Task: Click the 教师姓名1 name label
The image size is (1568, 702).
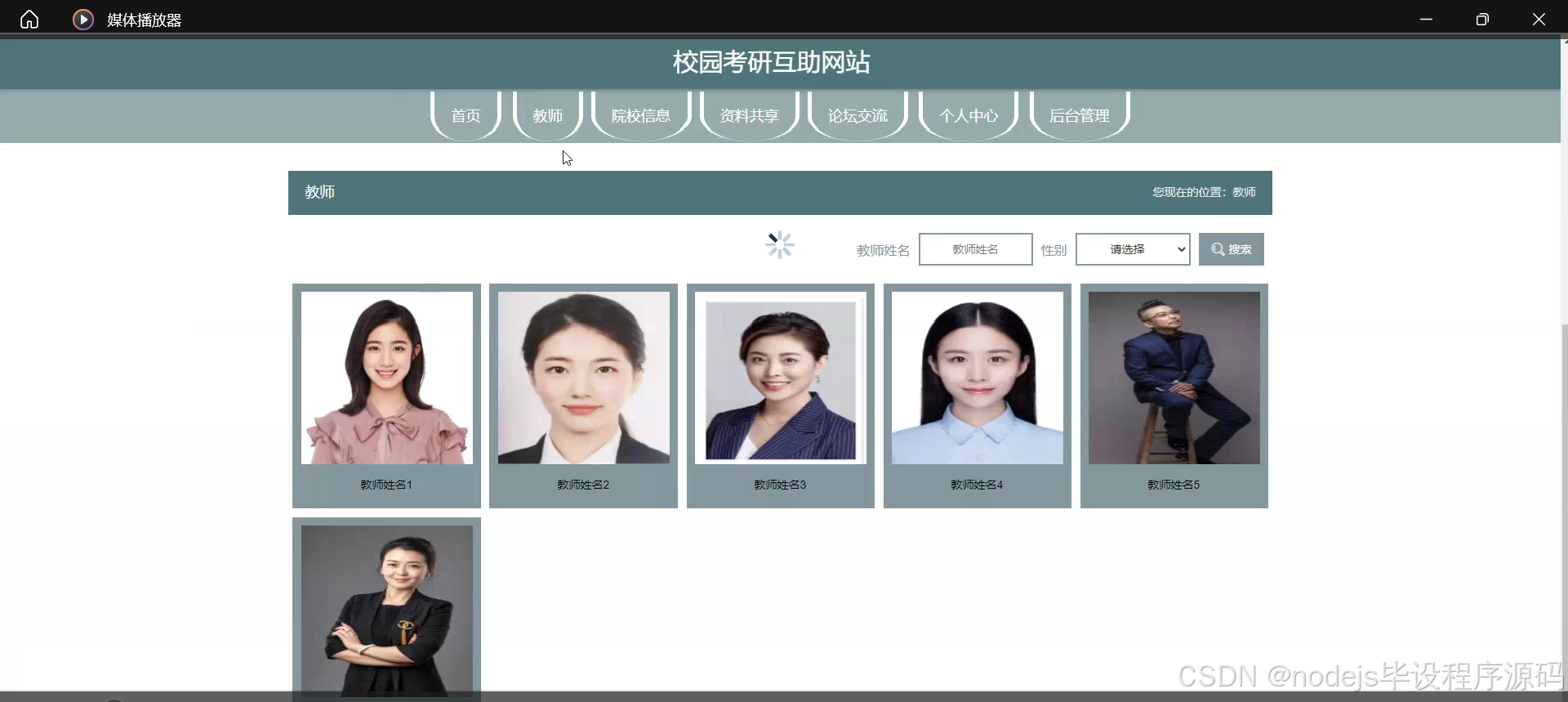Action: point(386,485)
